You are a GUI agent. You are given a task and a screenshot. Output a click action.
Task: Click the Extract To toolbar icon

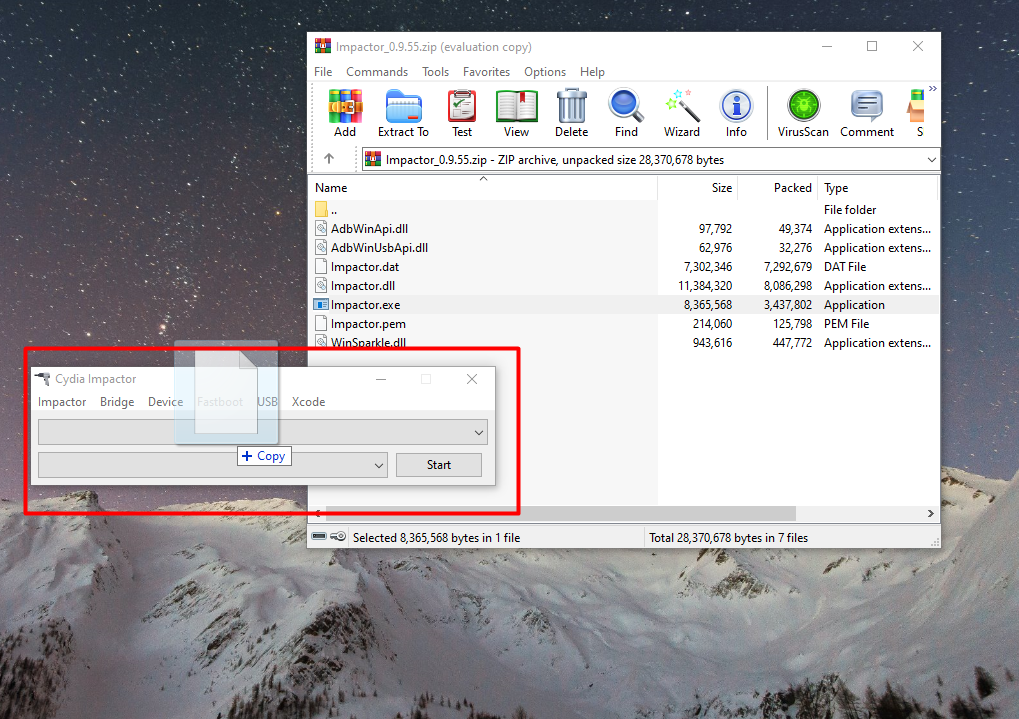(404, 112)
